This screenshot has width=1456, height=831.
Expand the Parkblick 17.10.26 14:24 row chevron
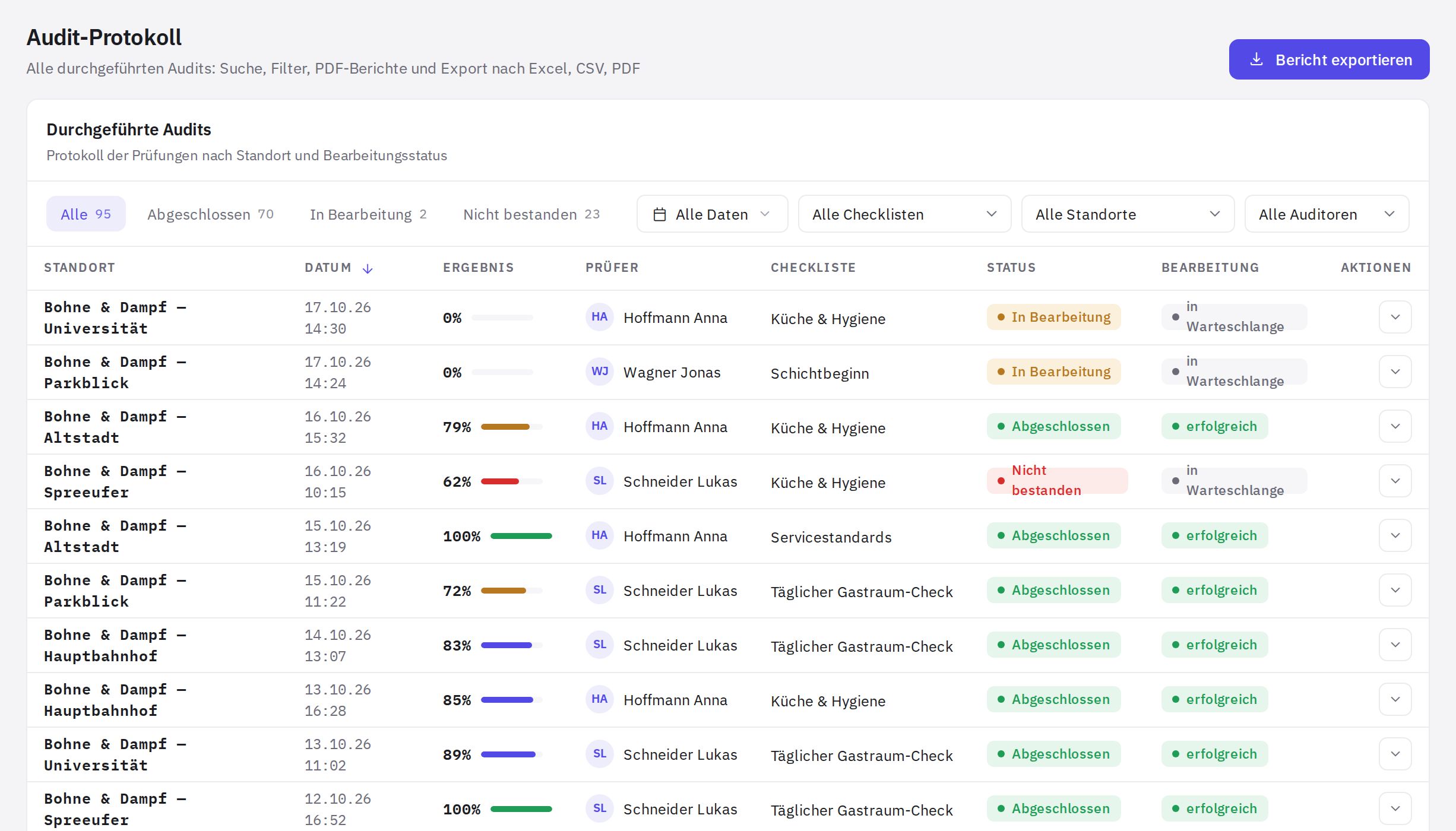(x=1395, y=372)
